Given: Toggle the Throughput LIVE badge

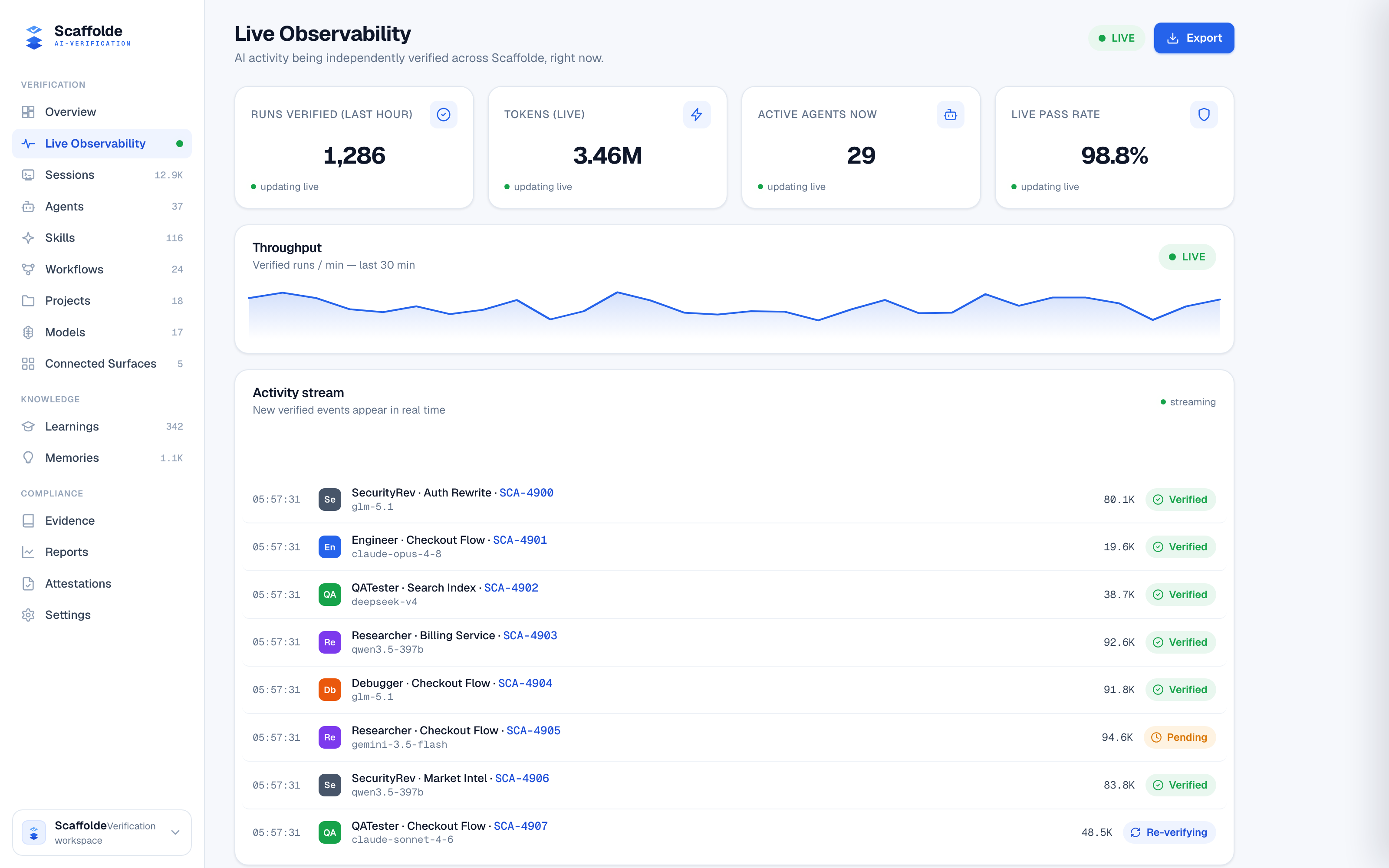Looking at the screenshot, I should click(1187, 256).
